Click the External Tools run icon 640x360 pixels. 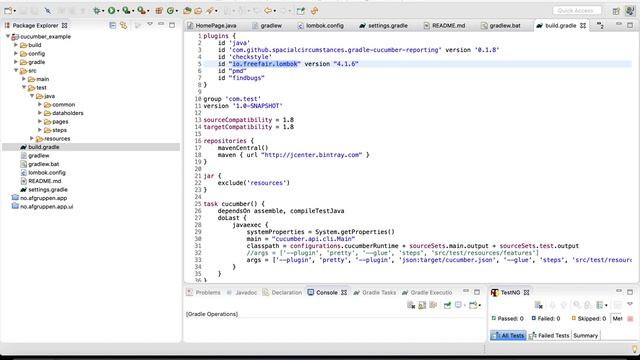coord(141,11)
